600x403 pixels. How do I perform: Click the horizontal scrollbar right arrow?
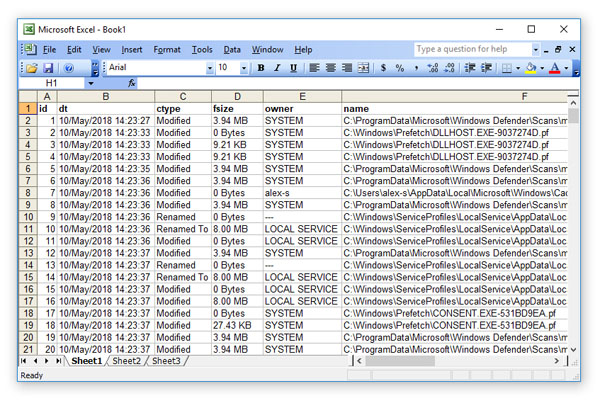557,361
